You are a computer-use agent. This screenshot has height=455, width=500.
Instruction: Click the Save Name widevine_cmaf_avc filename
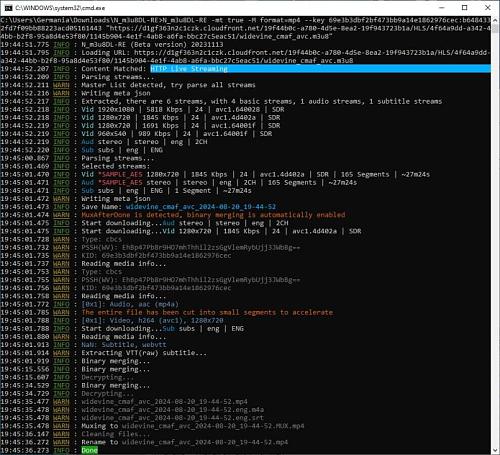coord(201,207)
